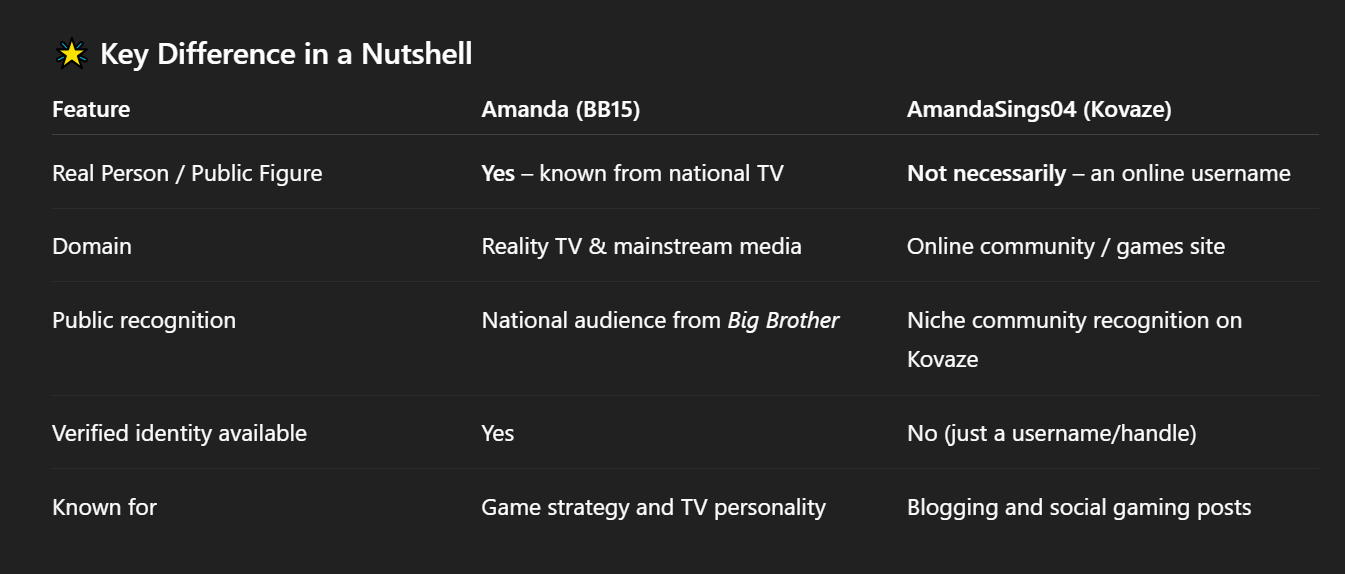Click the "Yes – known from national TV" cell

(x=632, y=173)
